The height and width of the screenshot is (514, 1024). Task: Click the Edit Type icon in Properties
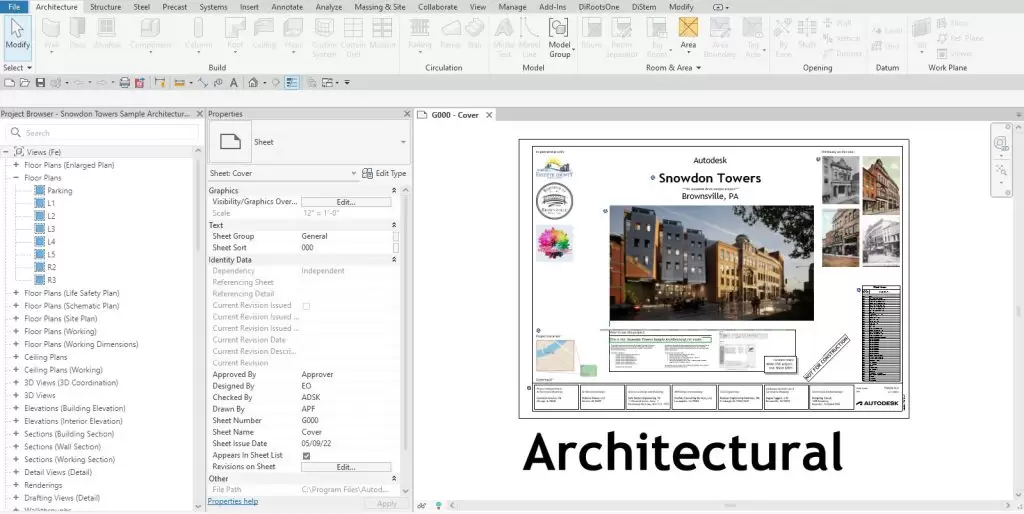[368, 173]
